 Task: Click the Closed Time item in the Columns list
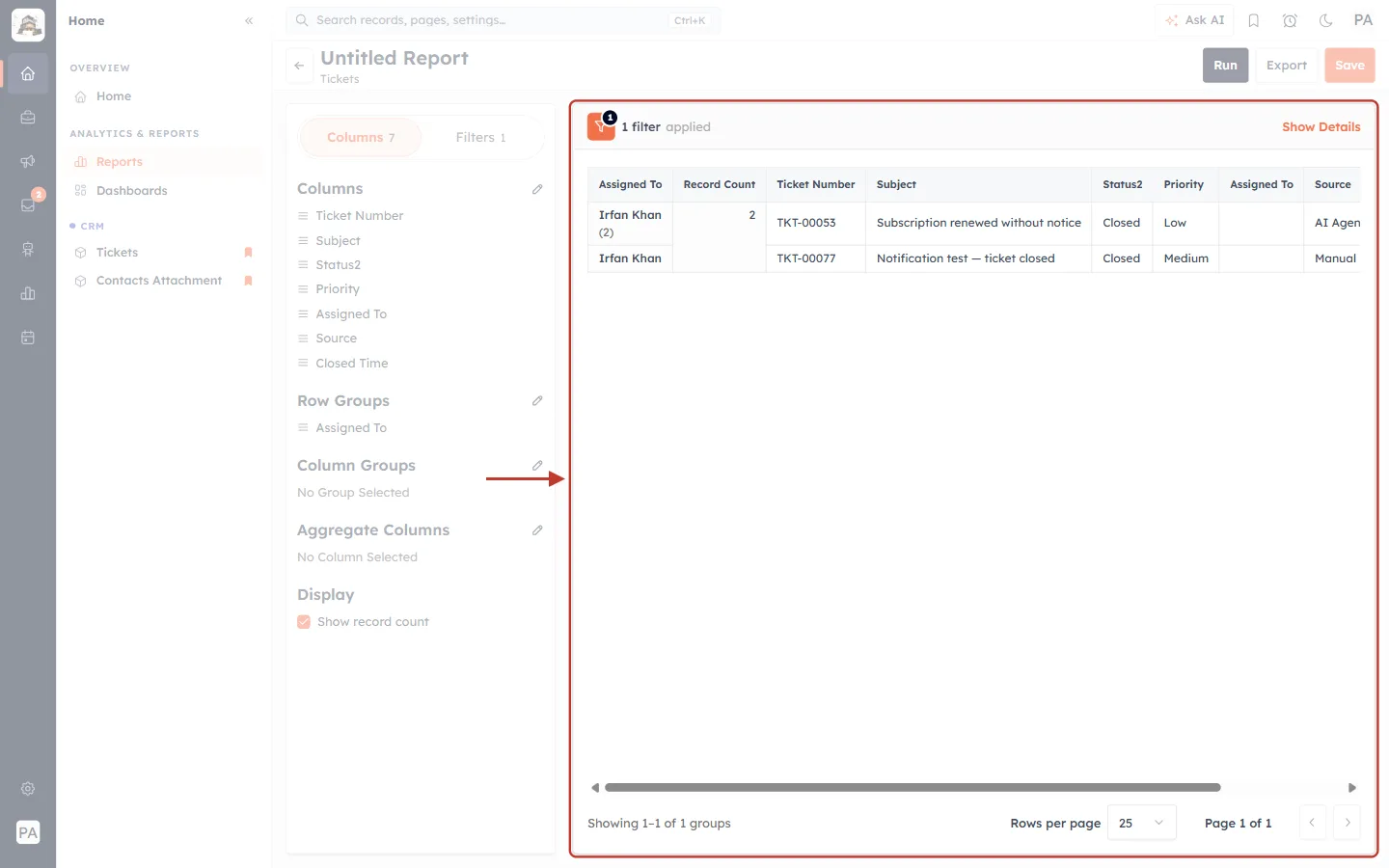352,364
